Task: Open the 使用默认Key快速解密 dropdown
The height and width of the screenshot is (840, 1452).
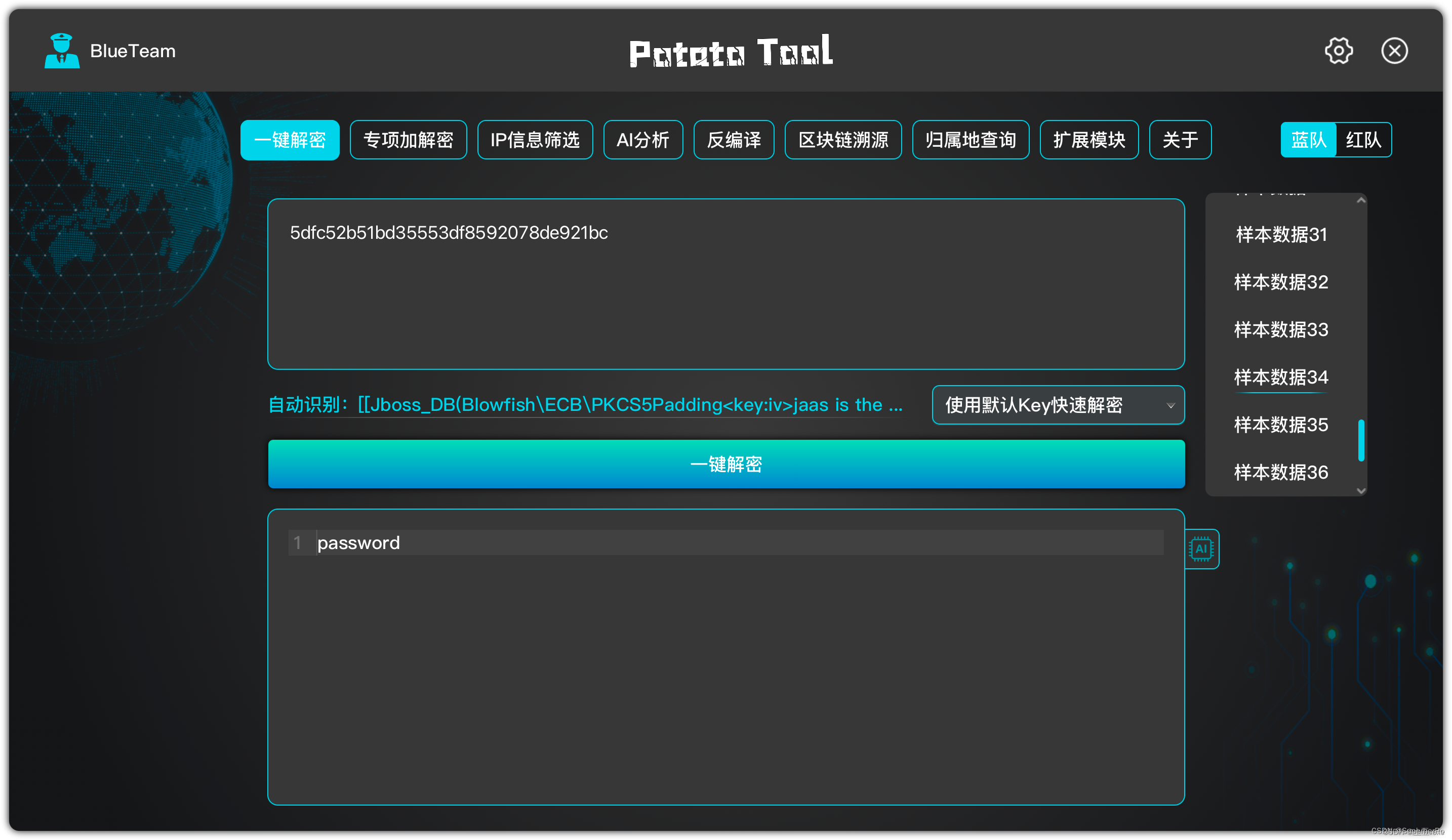Action: [1057, 405]
